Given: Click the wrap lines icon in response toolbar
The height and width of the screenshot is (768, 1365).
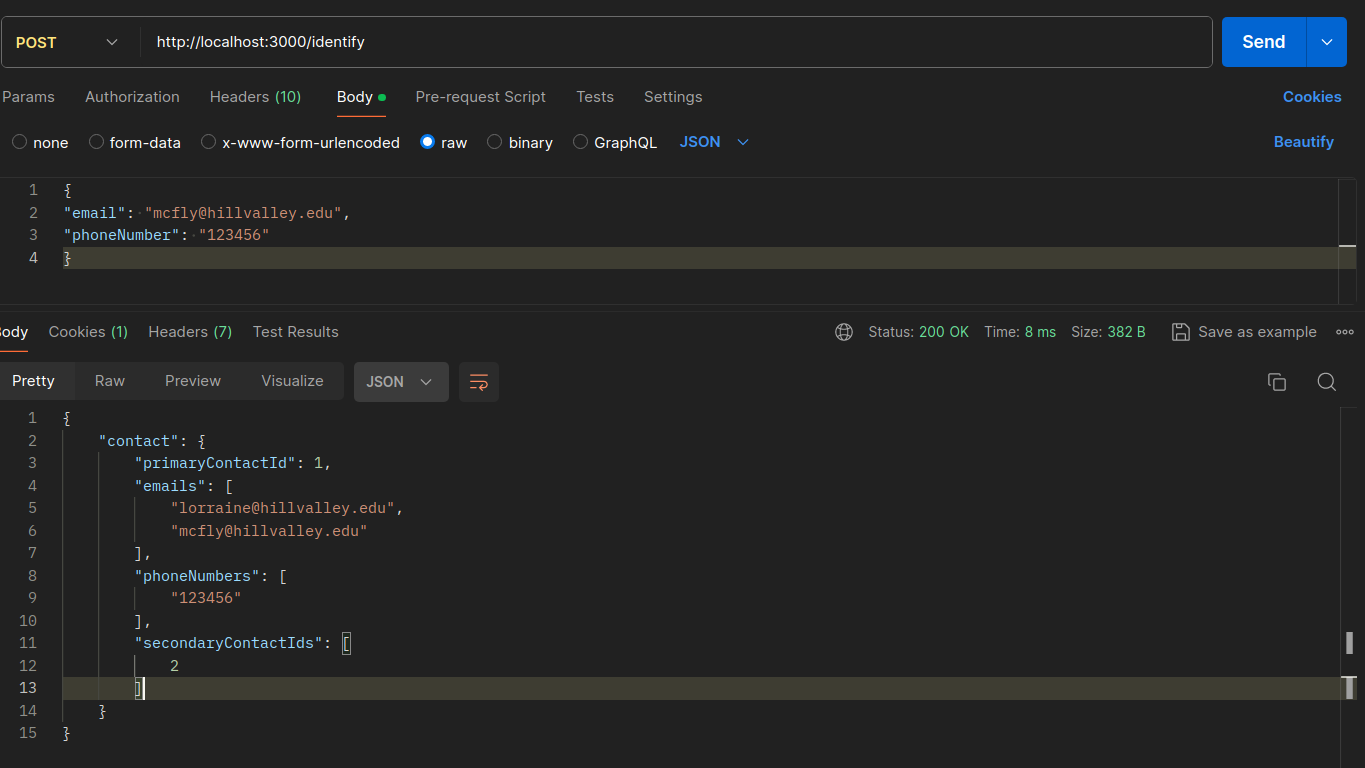Looking at the screenshot, I should [x=479, y=382].
